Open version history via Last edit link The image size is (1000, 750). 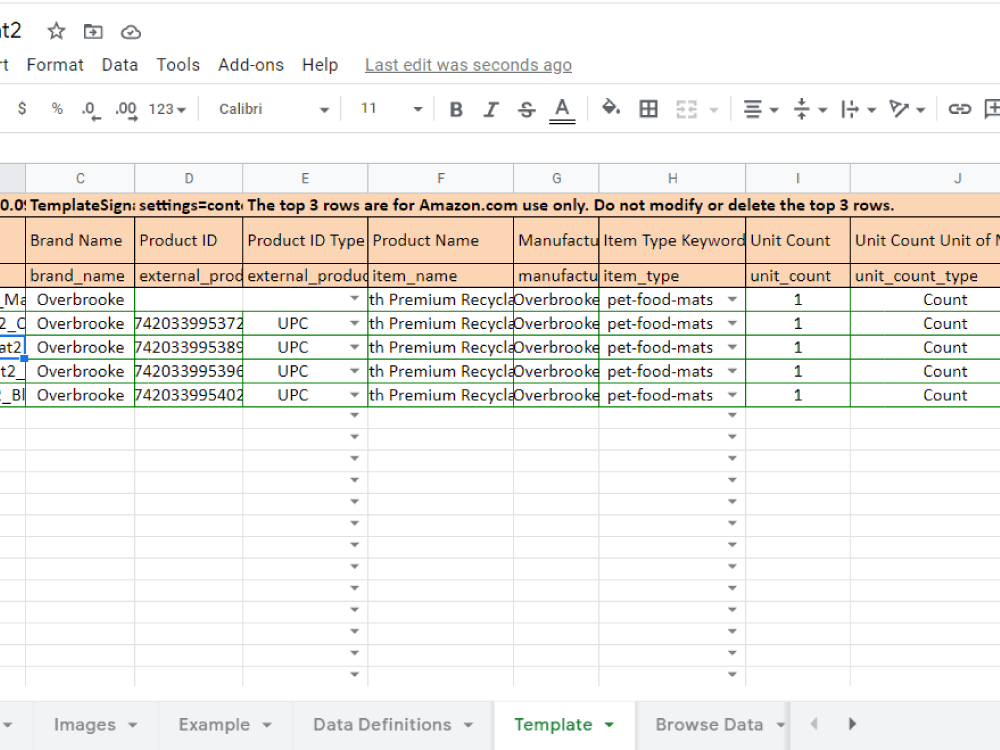coord(468,64)
